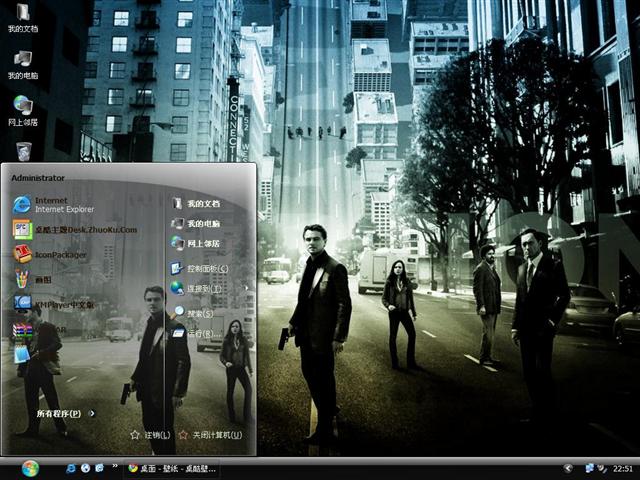Image resolution: width=640 pixels, height=480 pixels.
Task: Open 我的文档 in start menu right column
Action: [196, 203]
